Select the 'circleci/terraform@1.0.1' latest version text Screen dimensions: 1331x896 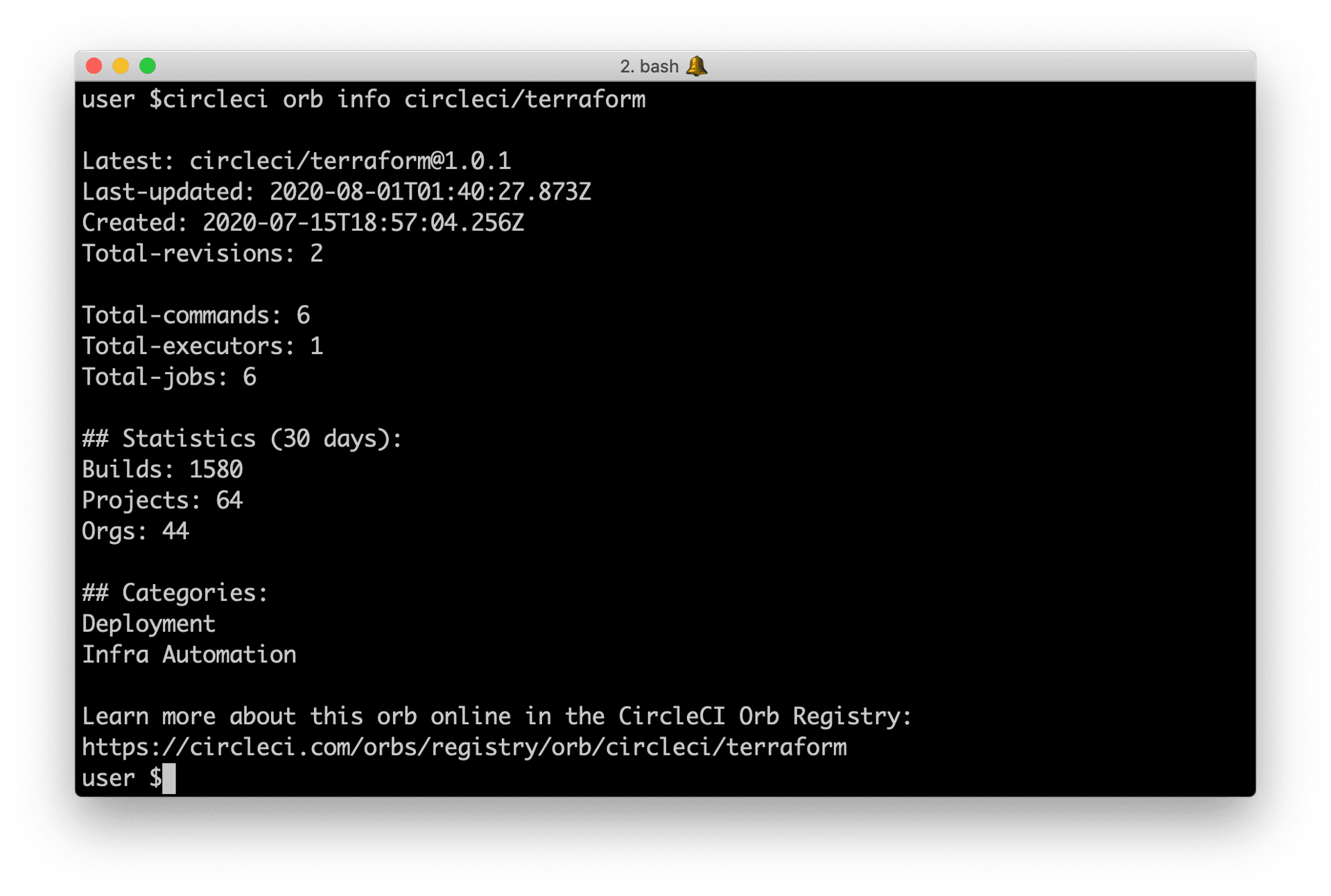[x=350, y=161]
